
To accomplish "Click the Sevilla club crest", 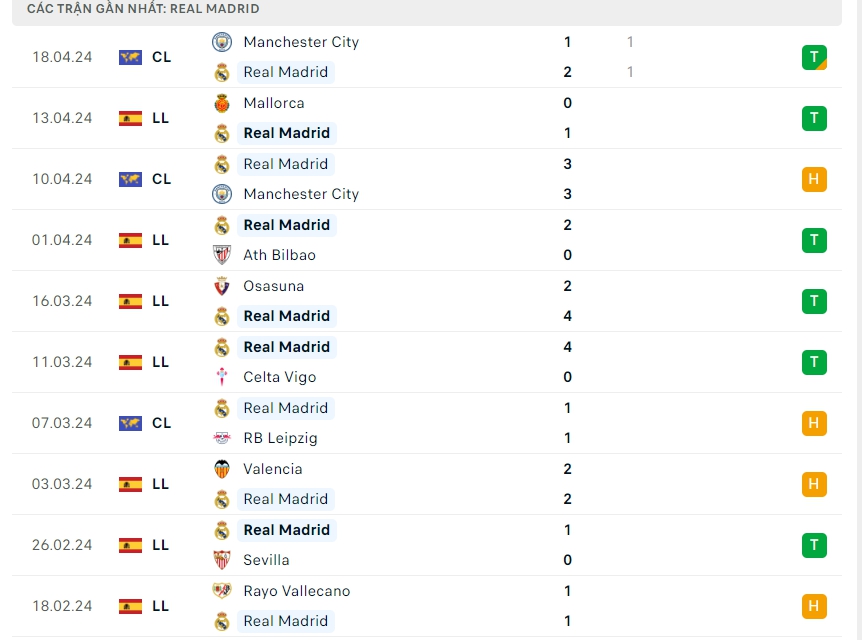I will pos(221,560).
